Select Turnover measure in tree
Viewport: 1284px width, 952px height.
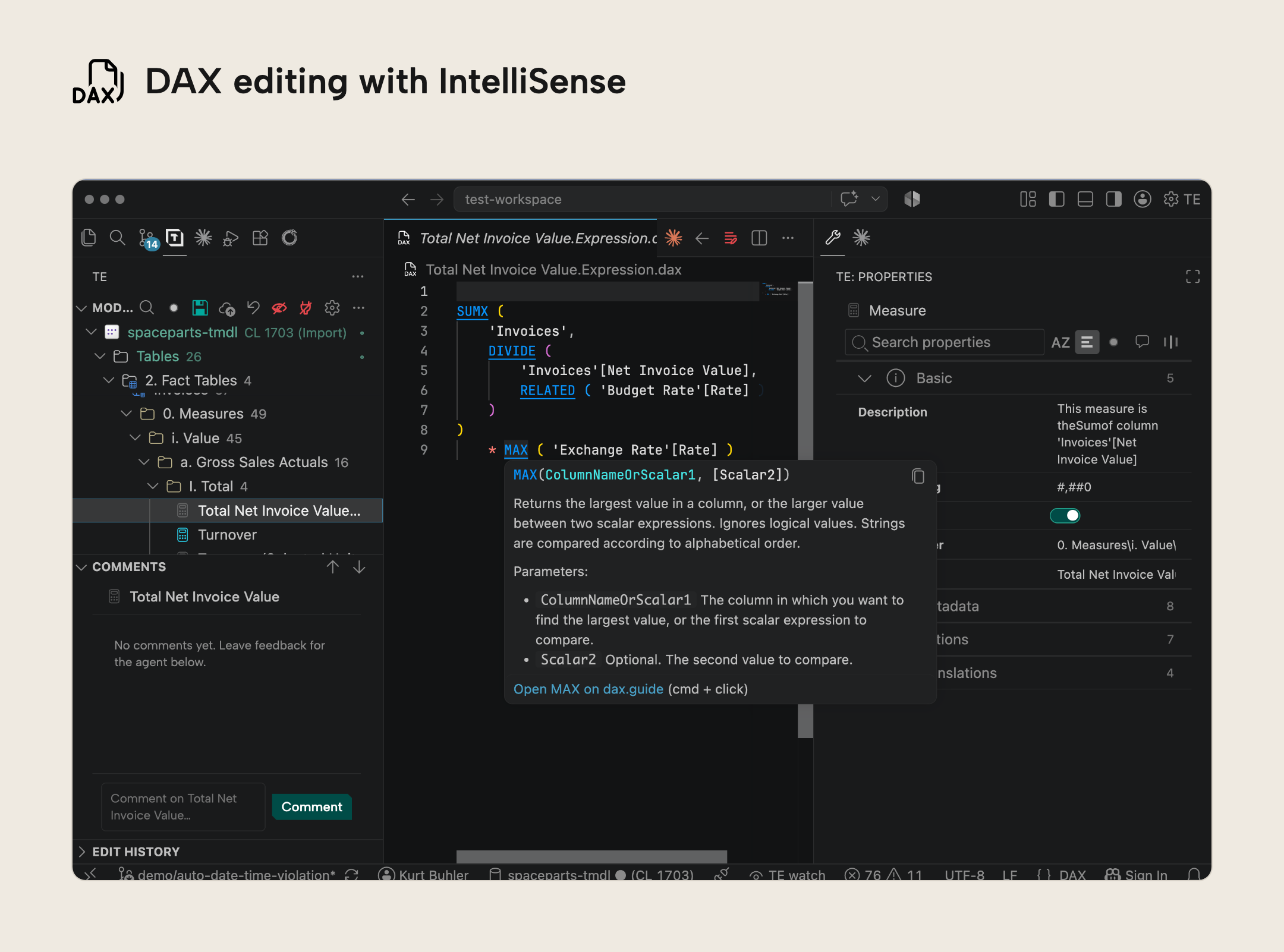227,535
